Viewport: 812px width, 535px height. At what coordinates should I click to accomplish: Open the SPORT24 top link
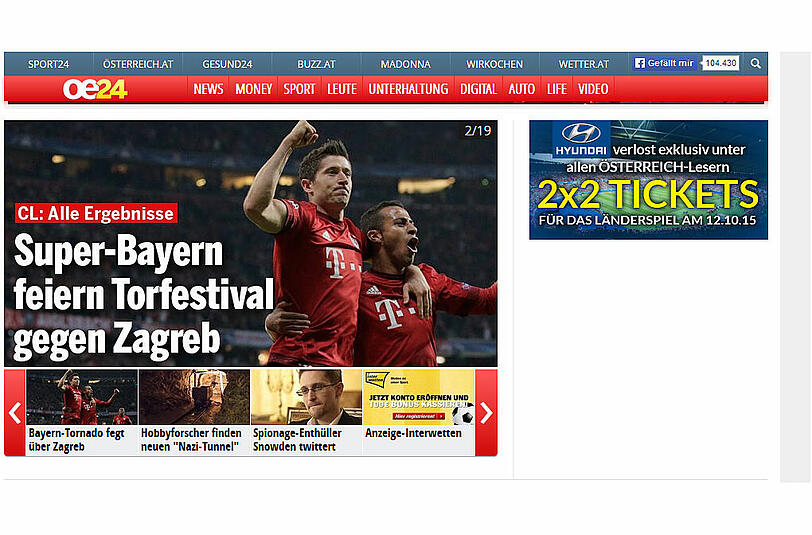point(48,64)
